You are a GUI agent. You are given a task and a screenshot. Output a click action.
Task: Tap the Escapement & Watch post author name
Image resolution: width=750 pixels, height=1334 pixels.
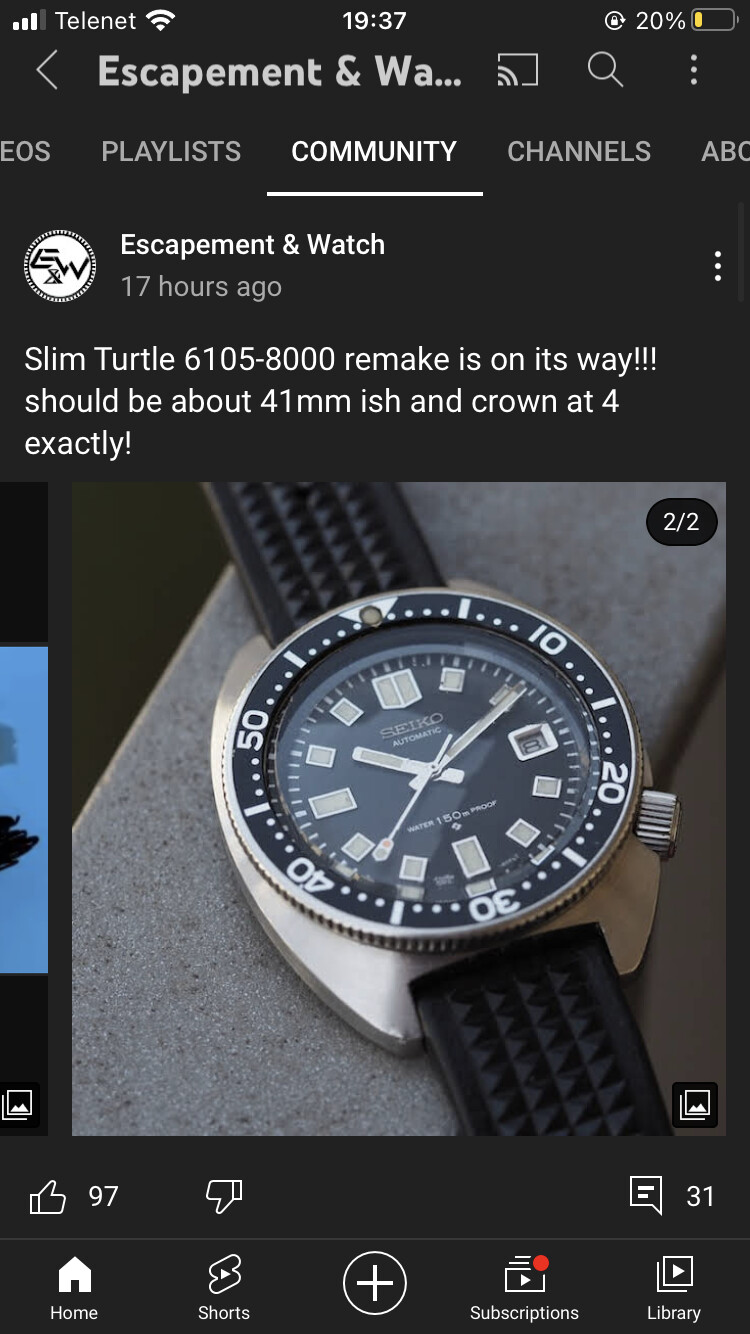point(252,244)
